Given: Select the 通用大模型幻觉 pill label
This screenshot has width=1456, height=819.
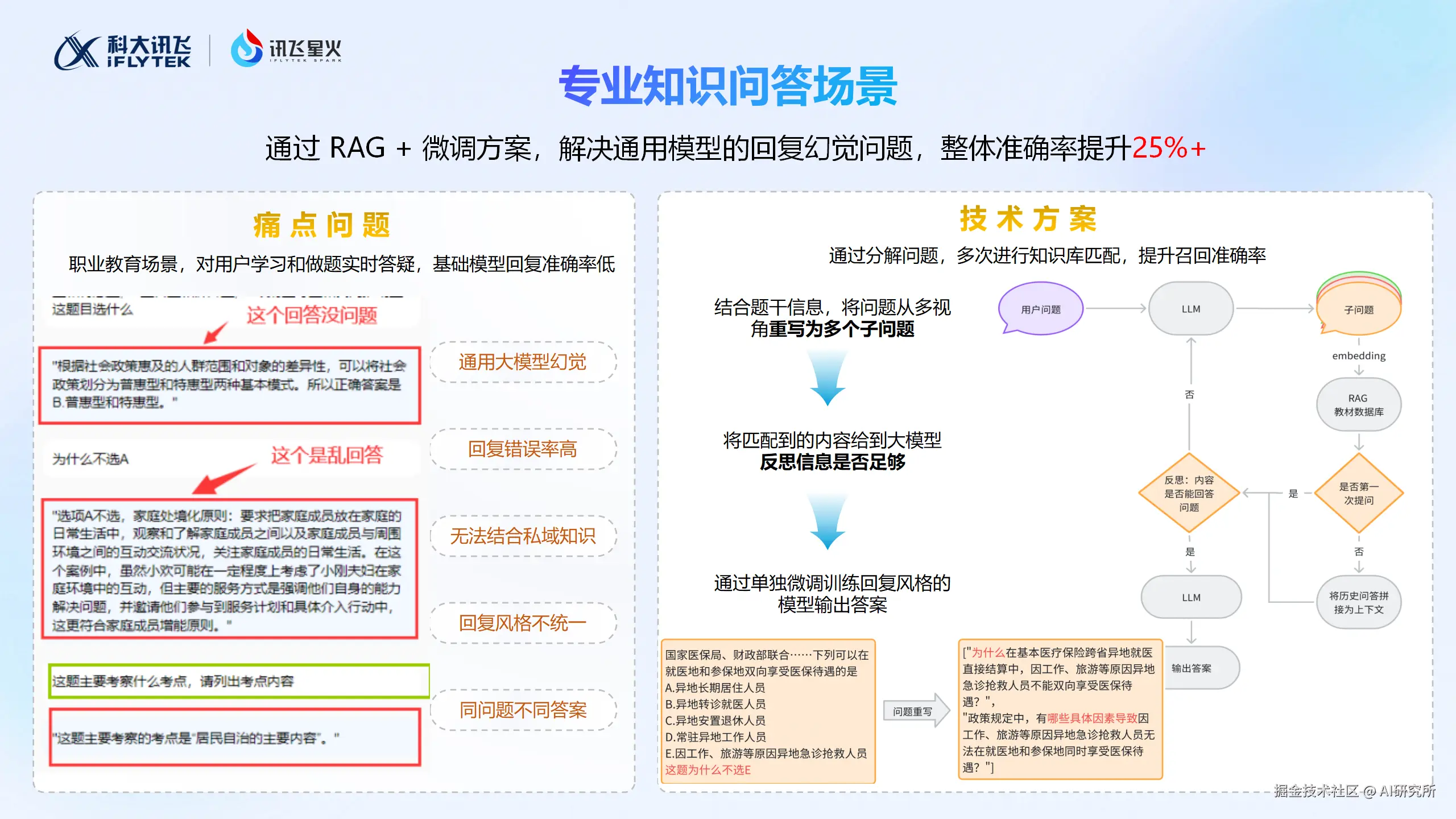Looking at the screenshot, I should tap(523, 362).
